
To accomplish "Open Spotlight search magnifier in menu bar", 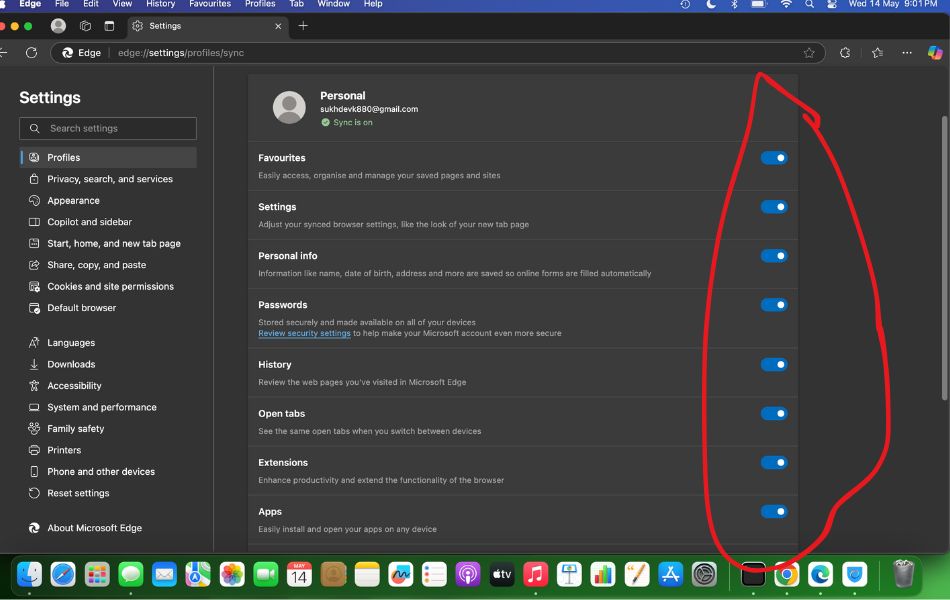I will pyautogui.click(x=809, y=4).
